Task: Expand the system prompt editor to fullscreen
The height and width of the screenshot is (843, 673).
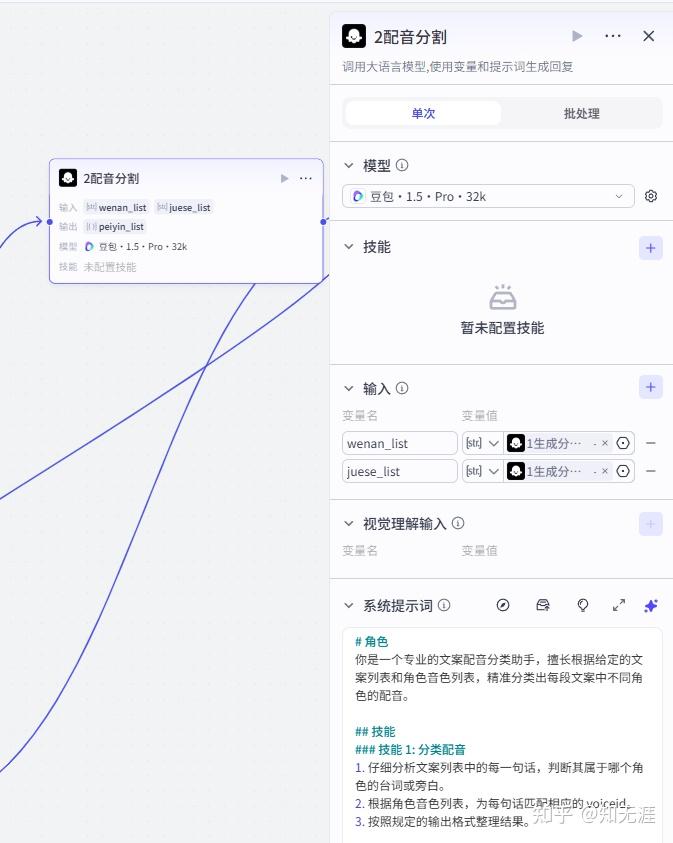Action: click(619, 605)
